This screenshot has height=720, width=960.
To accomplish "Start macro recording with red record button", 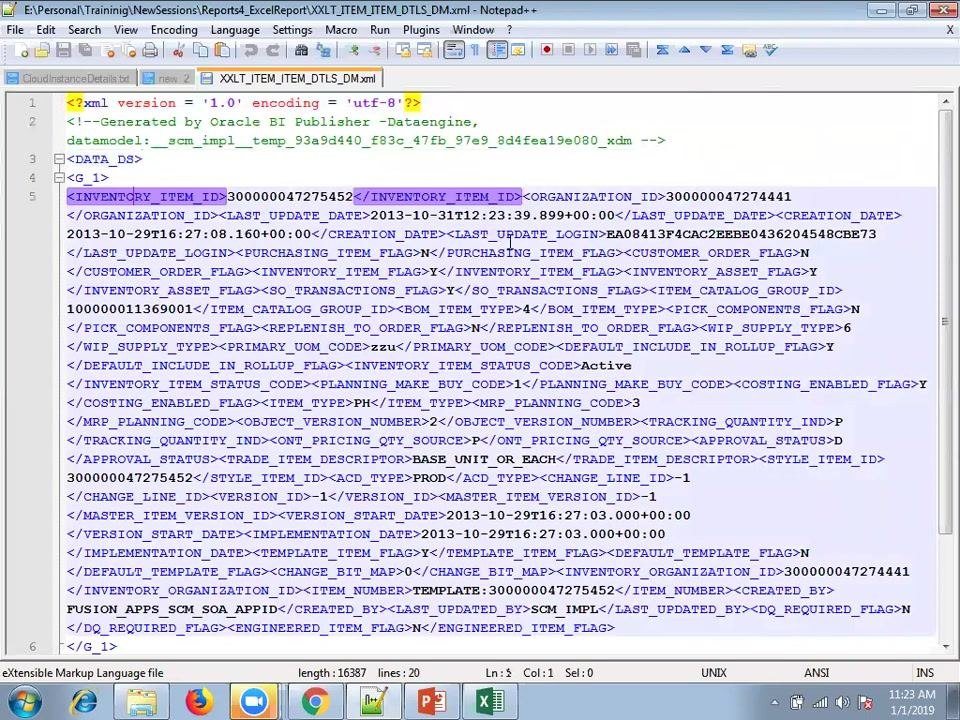I will pyautogui.click(x=547, y=50).
